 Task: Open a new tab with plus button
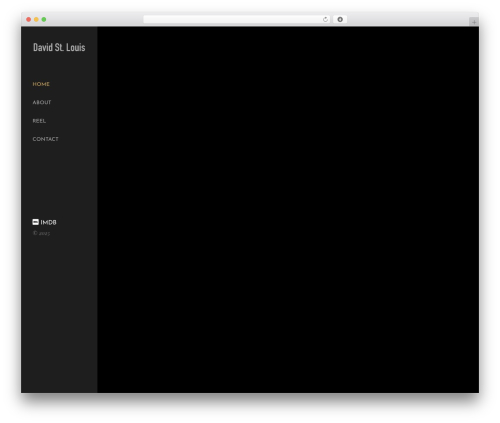pyautogui.click(x=474, y=22)
